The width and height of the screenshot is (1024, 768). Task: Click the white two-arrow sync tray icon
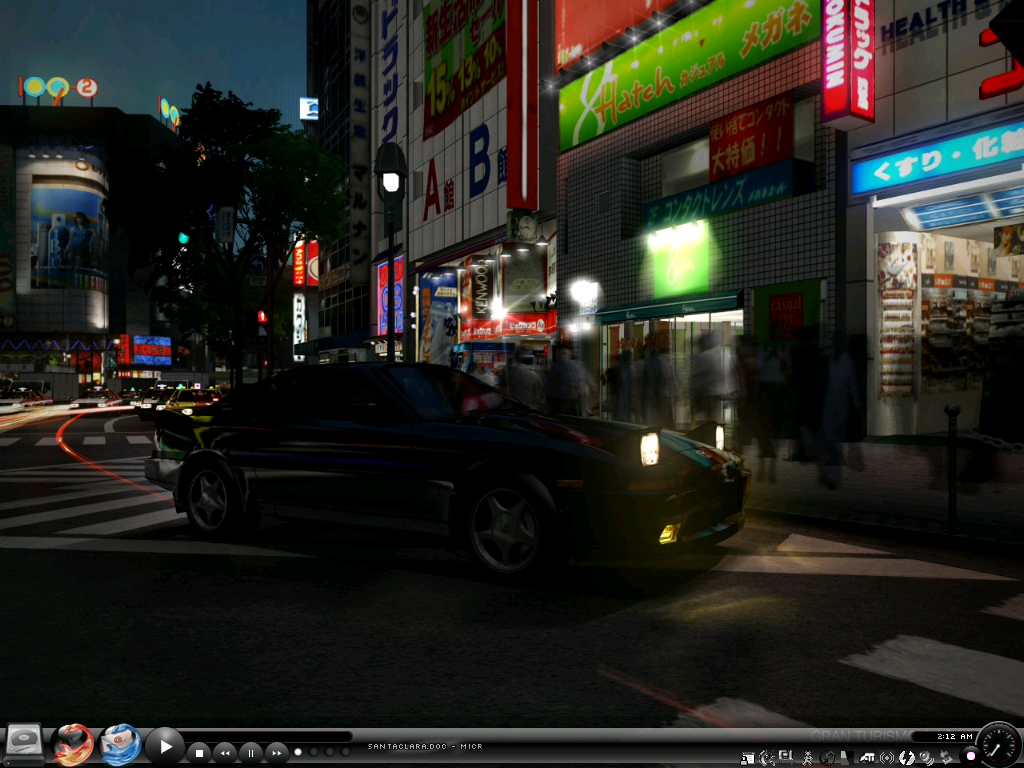pyautogui.click(x=906, y=758)
